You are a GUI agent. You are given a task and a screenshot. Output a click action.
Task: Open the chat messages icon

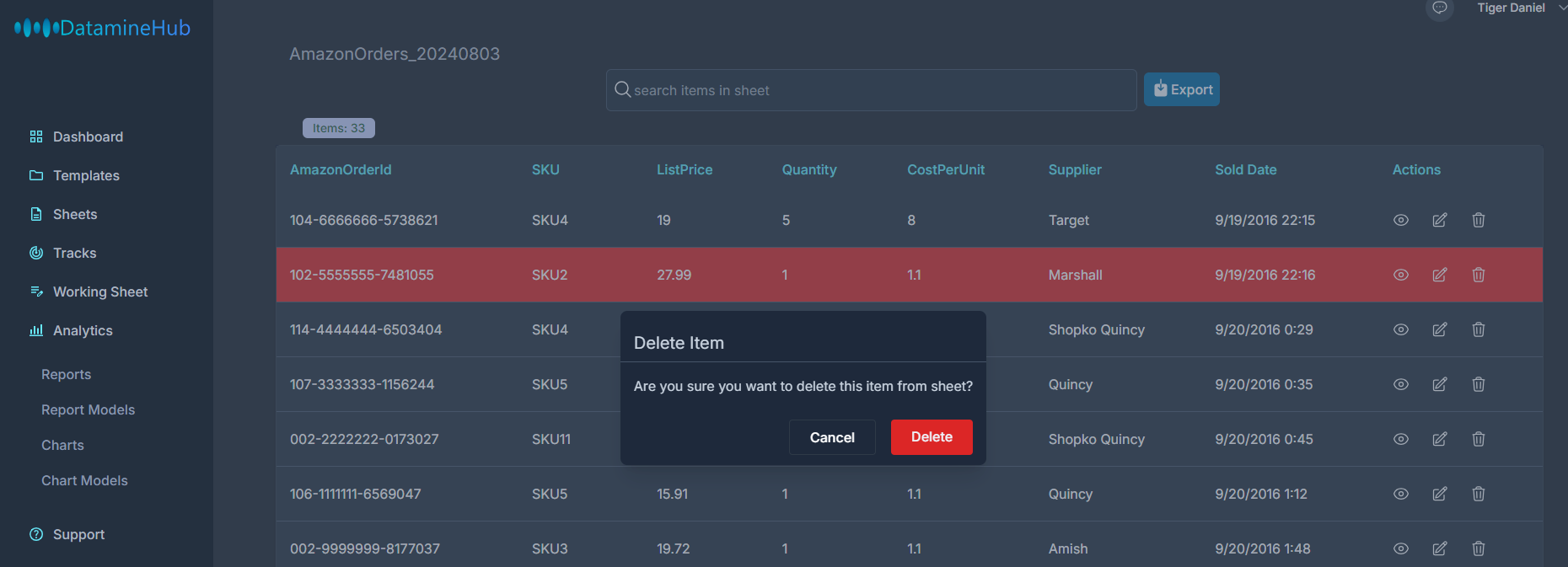(1440, 8)
